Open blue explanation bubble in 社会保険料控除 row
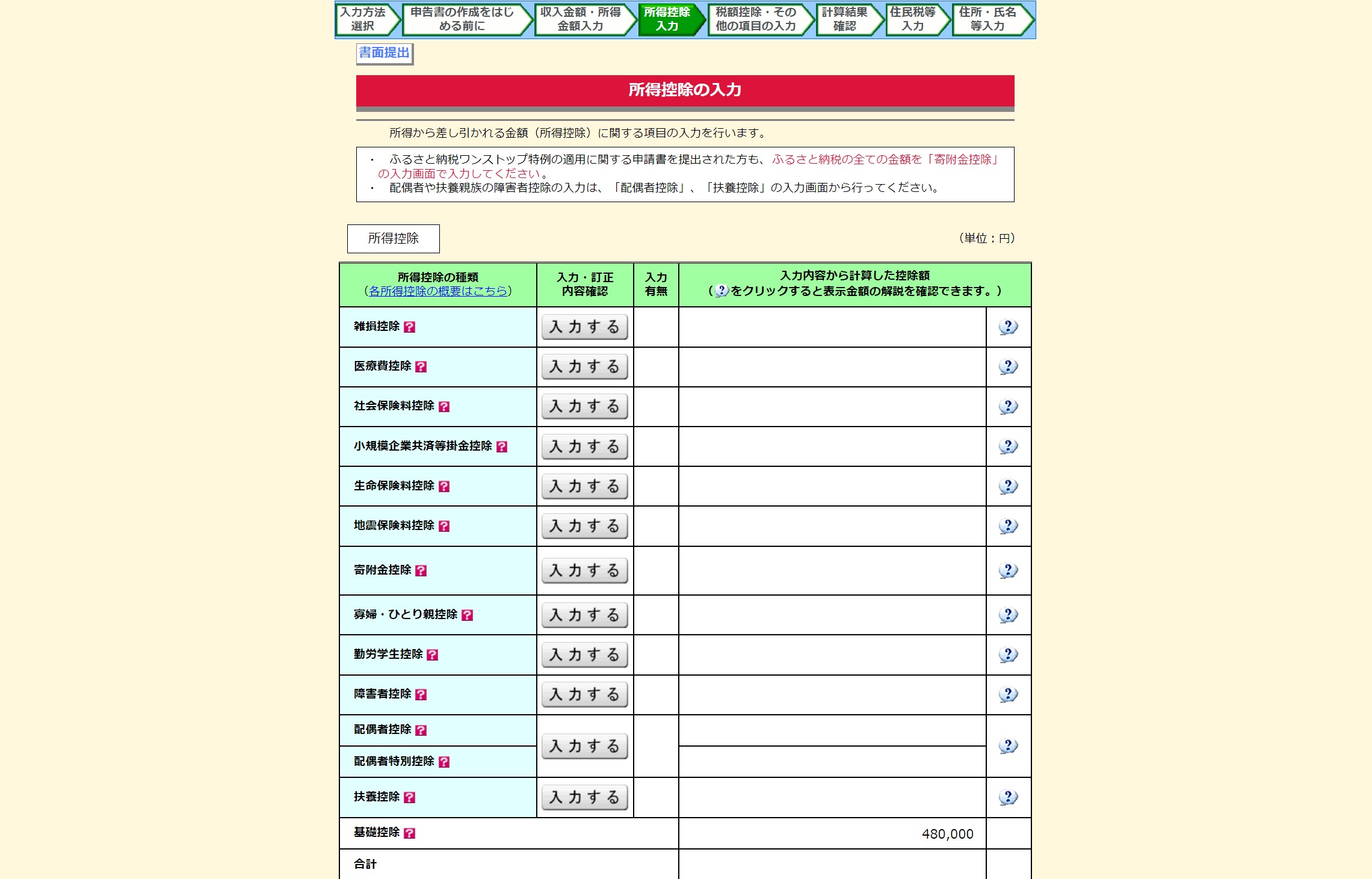Image resolution: width=1372 pixels, height=879 pixels. [1008, 406]
